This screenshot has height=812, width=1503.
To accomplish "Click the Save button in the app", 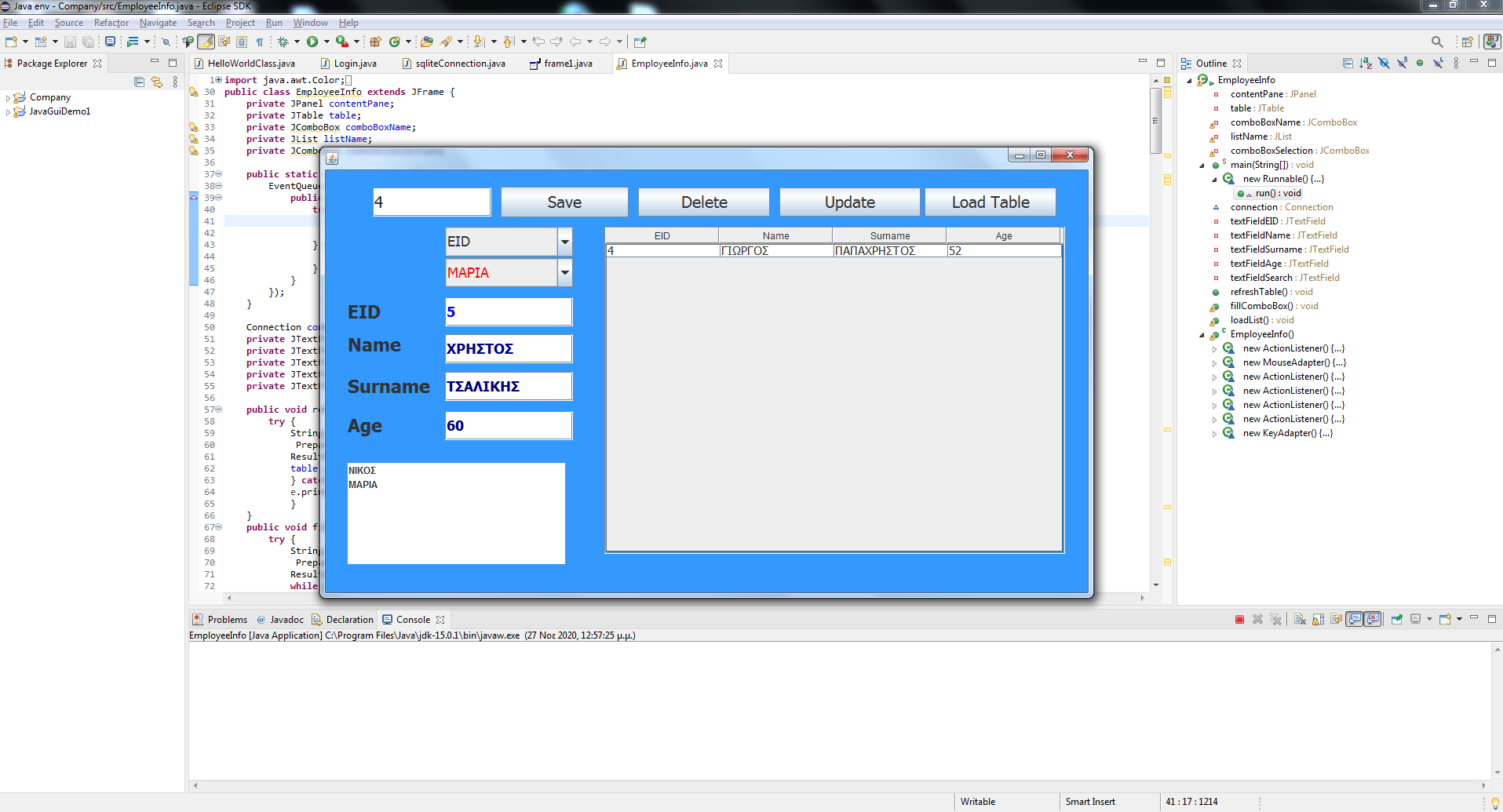I will (564, 202).
